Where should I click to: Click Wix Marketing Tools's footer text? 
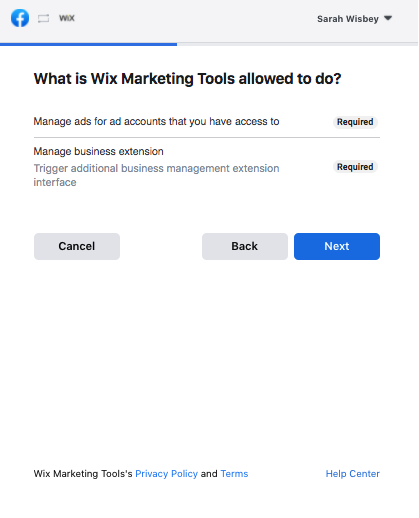point(83,474)
